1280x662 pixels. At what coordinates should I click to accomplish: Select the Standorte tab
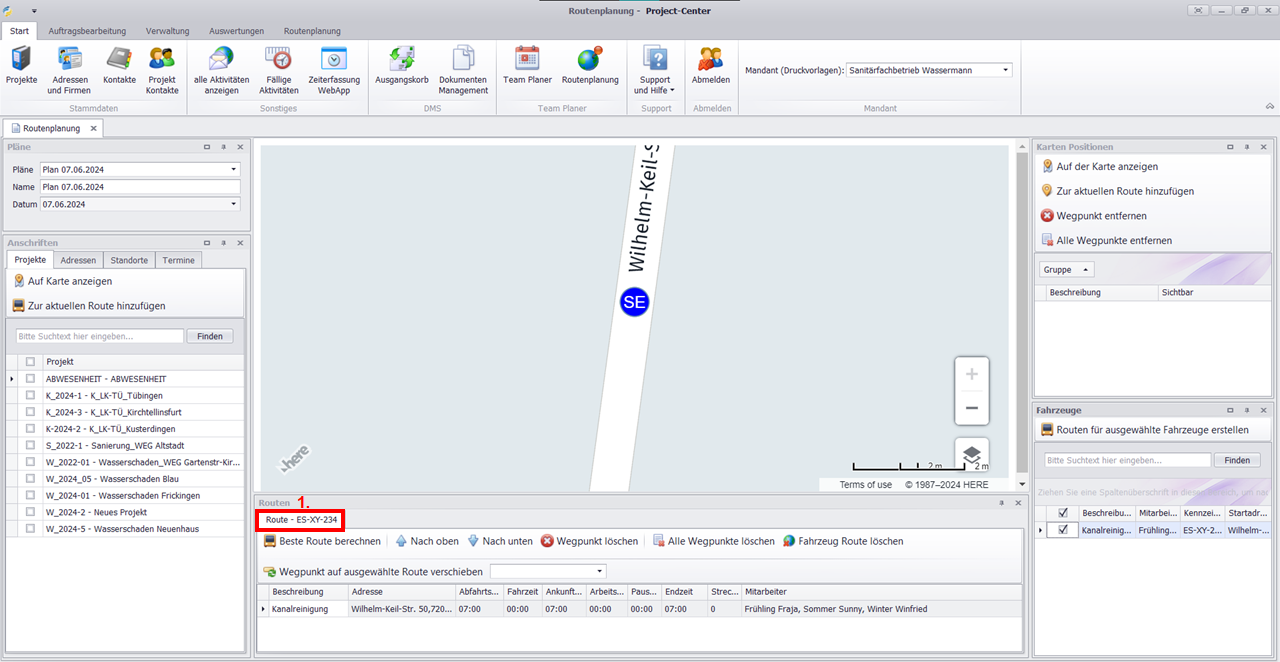pyautogui.click(x=129, y=260)
